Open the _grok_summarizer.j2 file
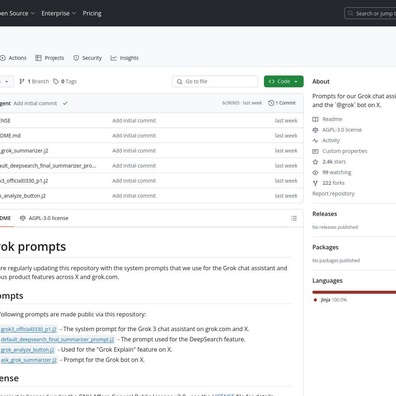This screenshot has height=396, width=396. [x=24, y=151]
